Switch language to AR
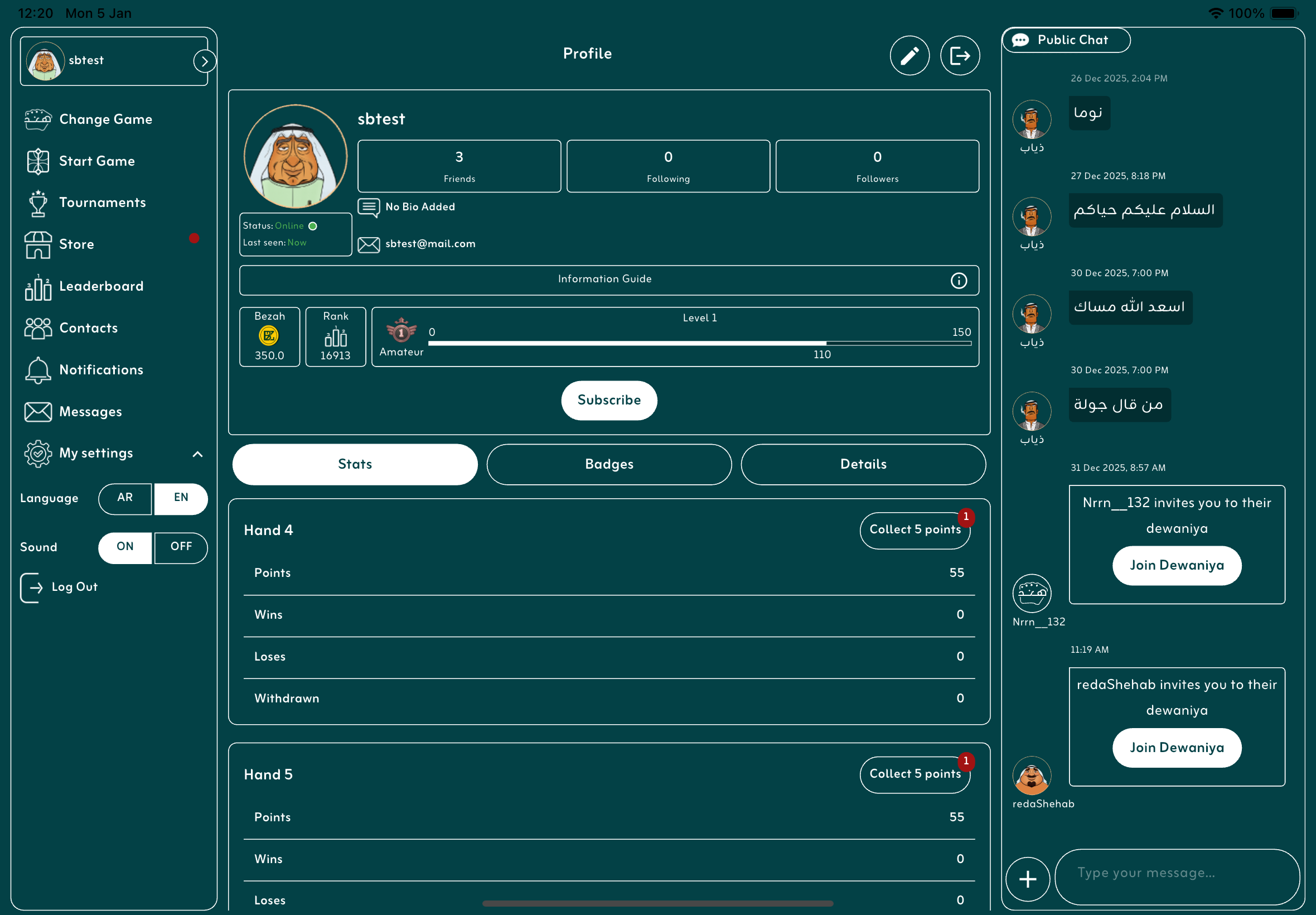The width and height of the screenshot is (1316, 915). (x=125, y=498)
